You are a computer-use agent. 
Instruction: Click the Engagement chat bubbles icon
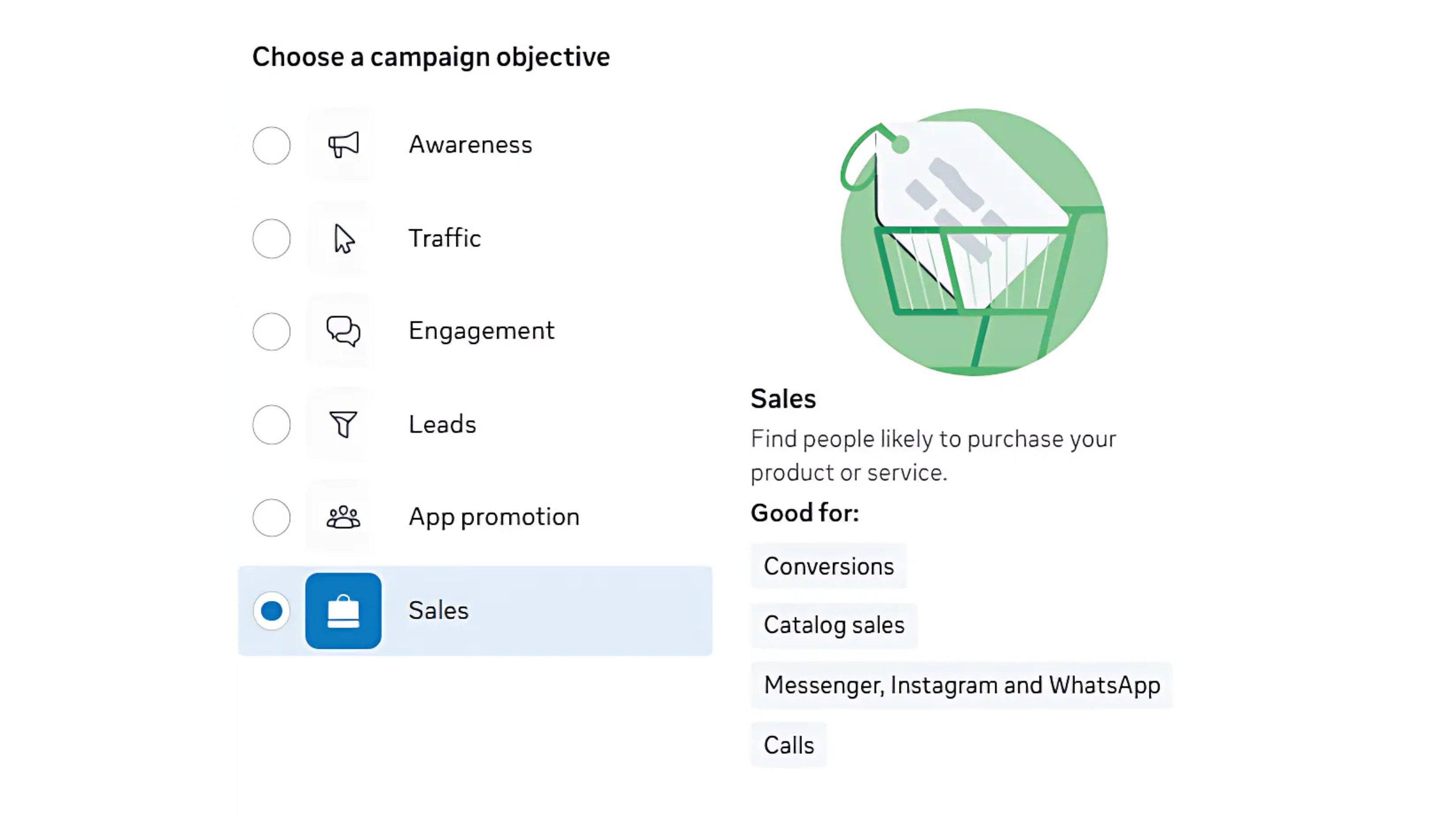click(x=343, y=331)
